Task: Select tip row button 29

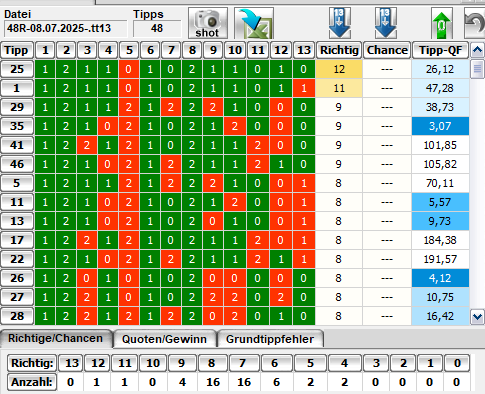Action: (x=17, y=107)
